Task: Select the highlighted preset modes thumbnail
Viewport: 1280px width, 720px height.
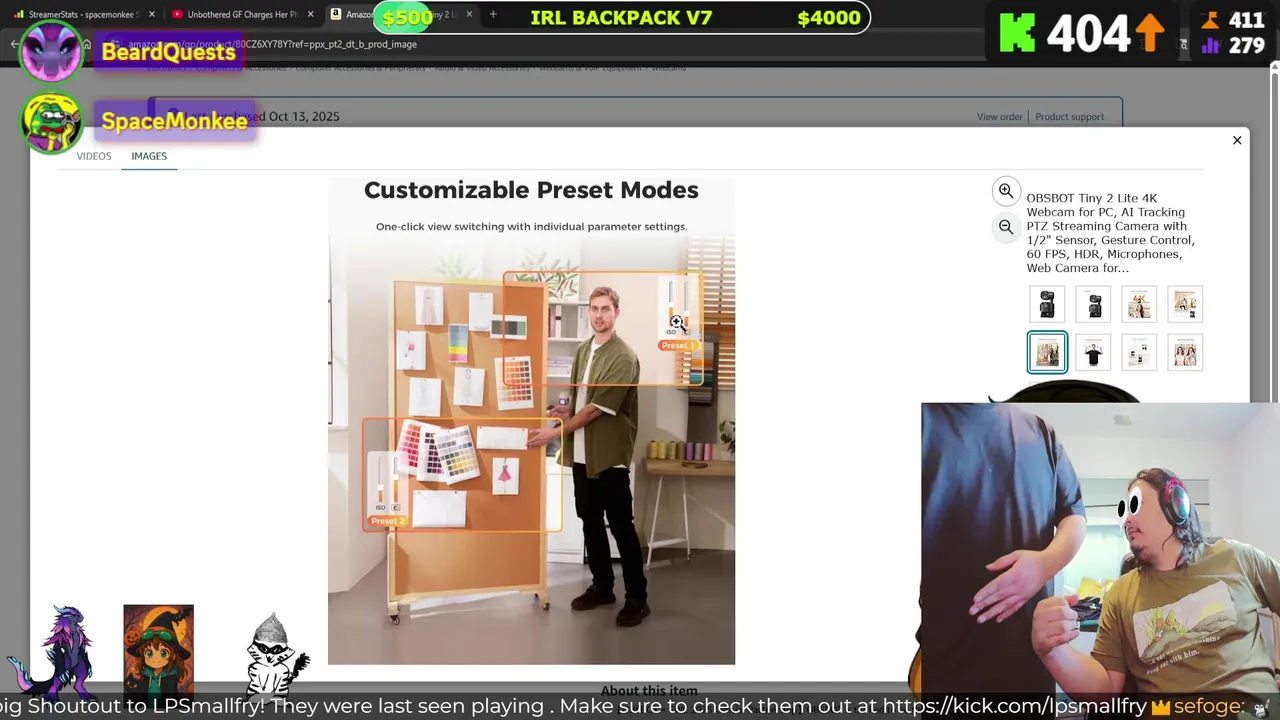Action: coord(1047,352)
